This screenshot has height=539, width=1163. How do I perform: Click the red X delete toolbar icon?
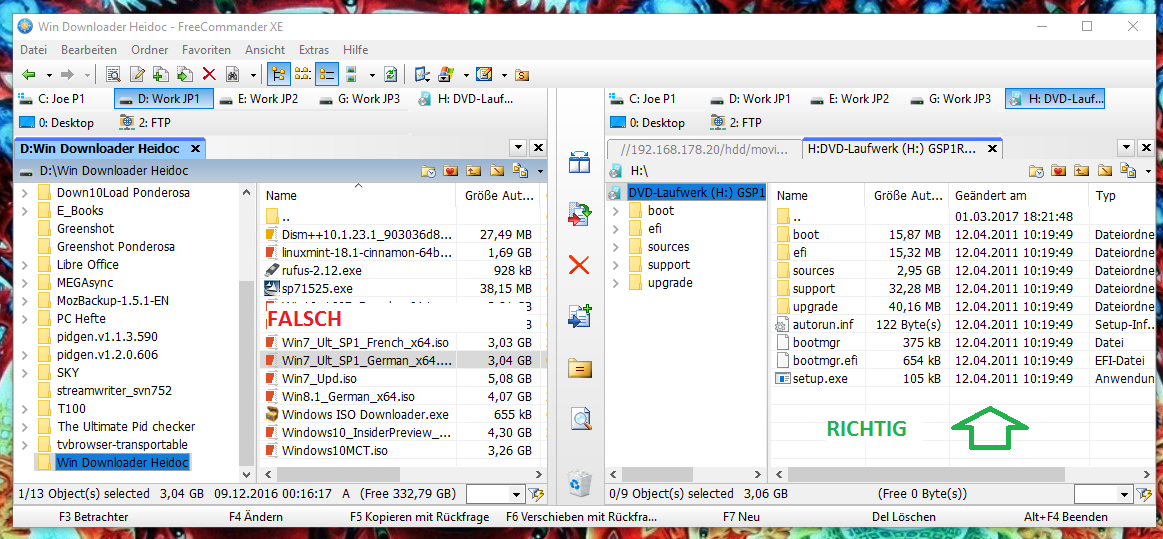point(209,74)
